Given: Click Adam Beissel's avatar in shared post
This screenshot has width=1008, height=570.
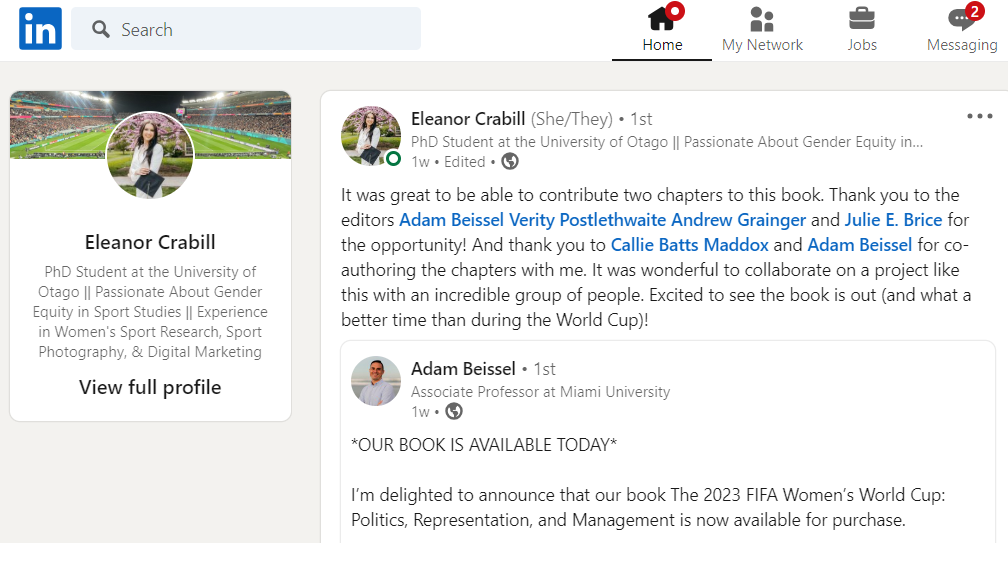Looking at the screenshot, I should [x=376, y=381].
